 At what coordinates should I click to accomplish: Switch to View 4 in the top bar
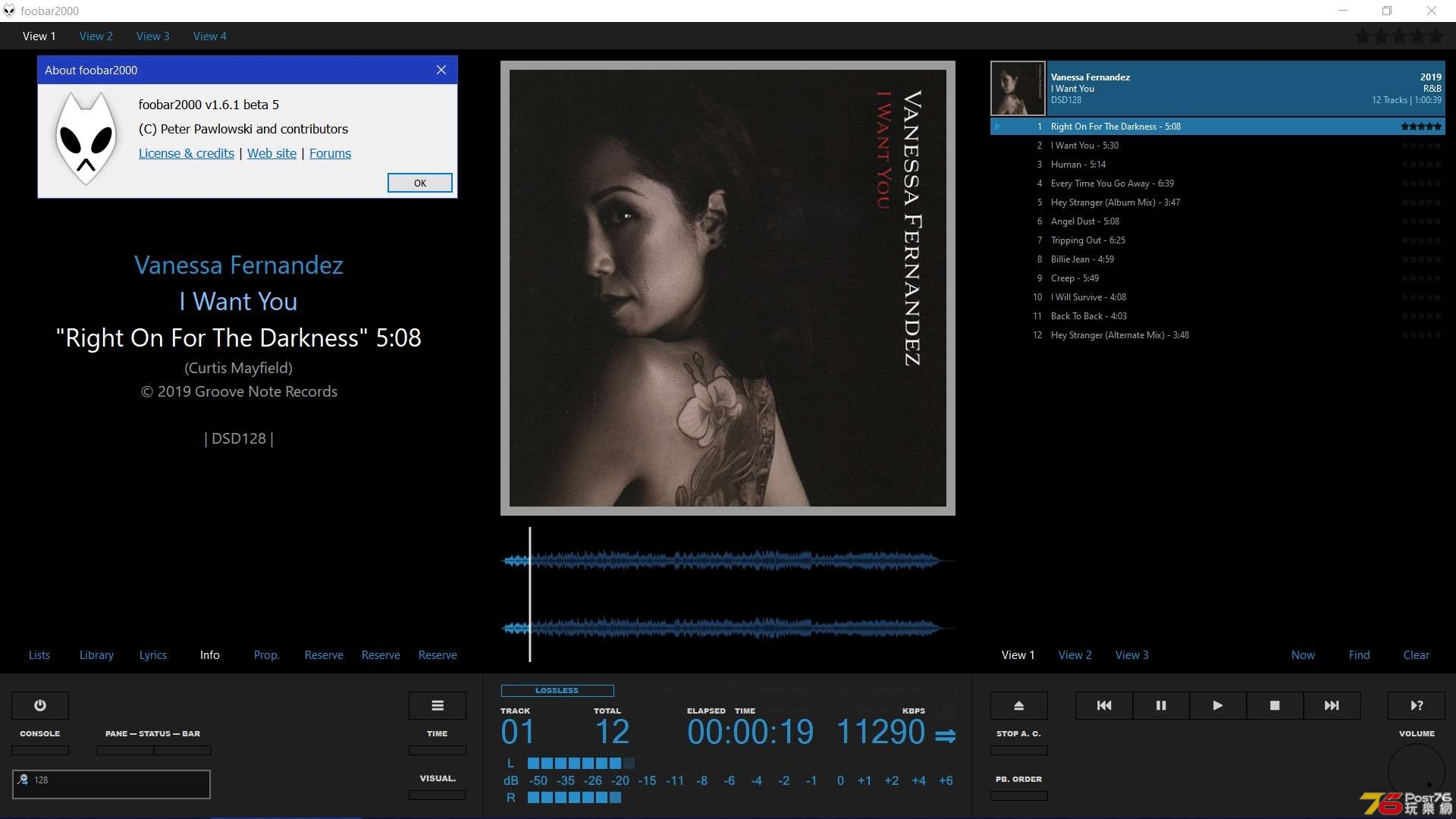210,36
